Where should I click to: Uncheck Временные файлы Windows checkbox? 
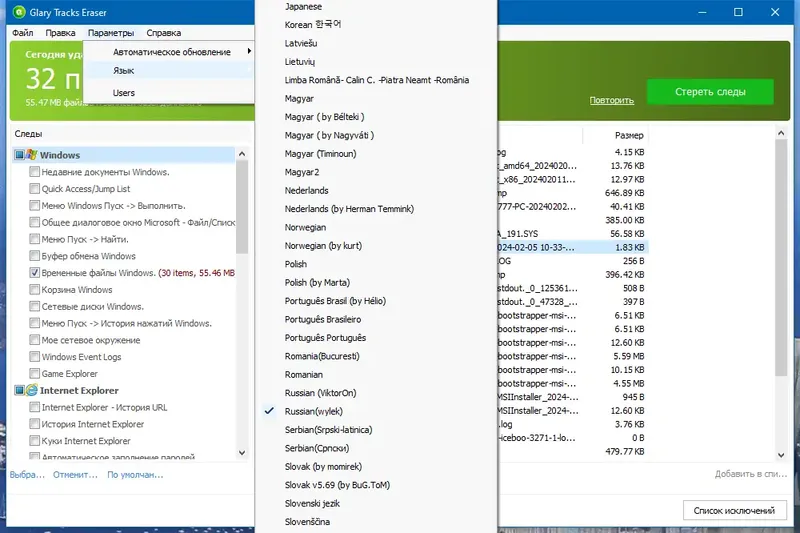[x=34, y=272]
